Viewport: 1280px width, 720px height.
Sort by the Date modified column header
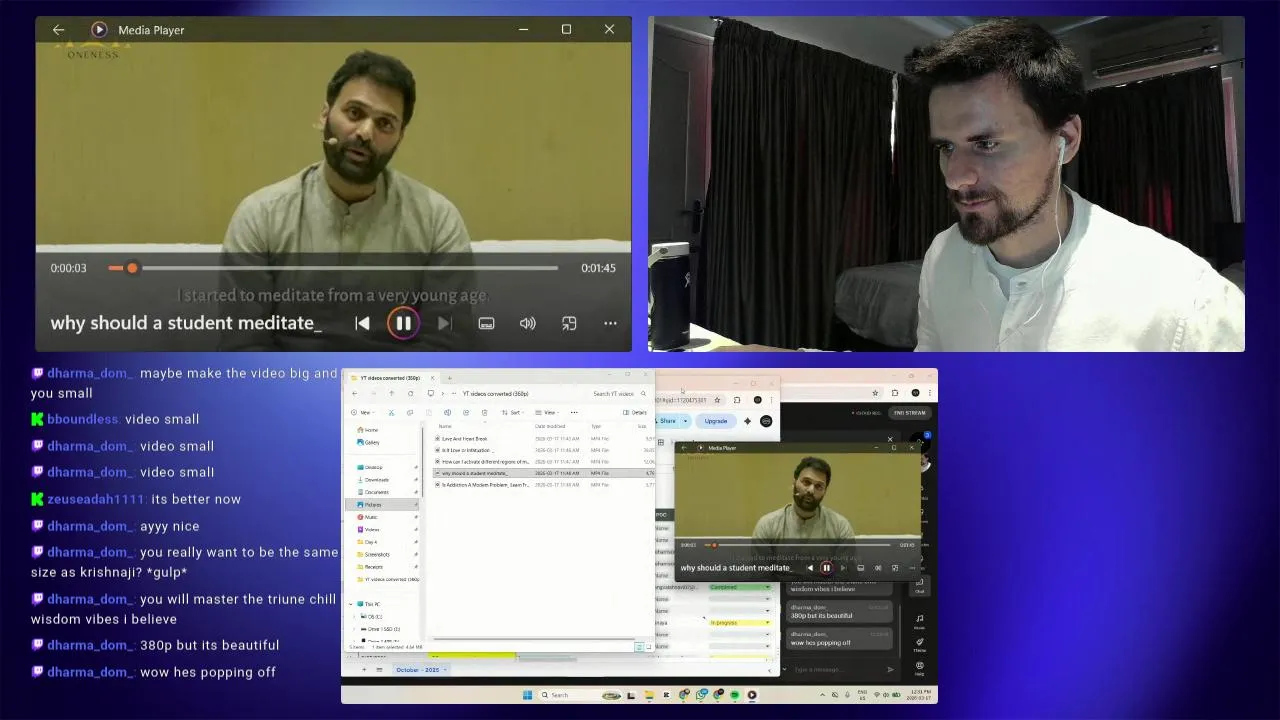tap(550, 426)
